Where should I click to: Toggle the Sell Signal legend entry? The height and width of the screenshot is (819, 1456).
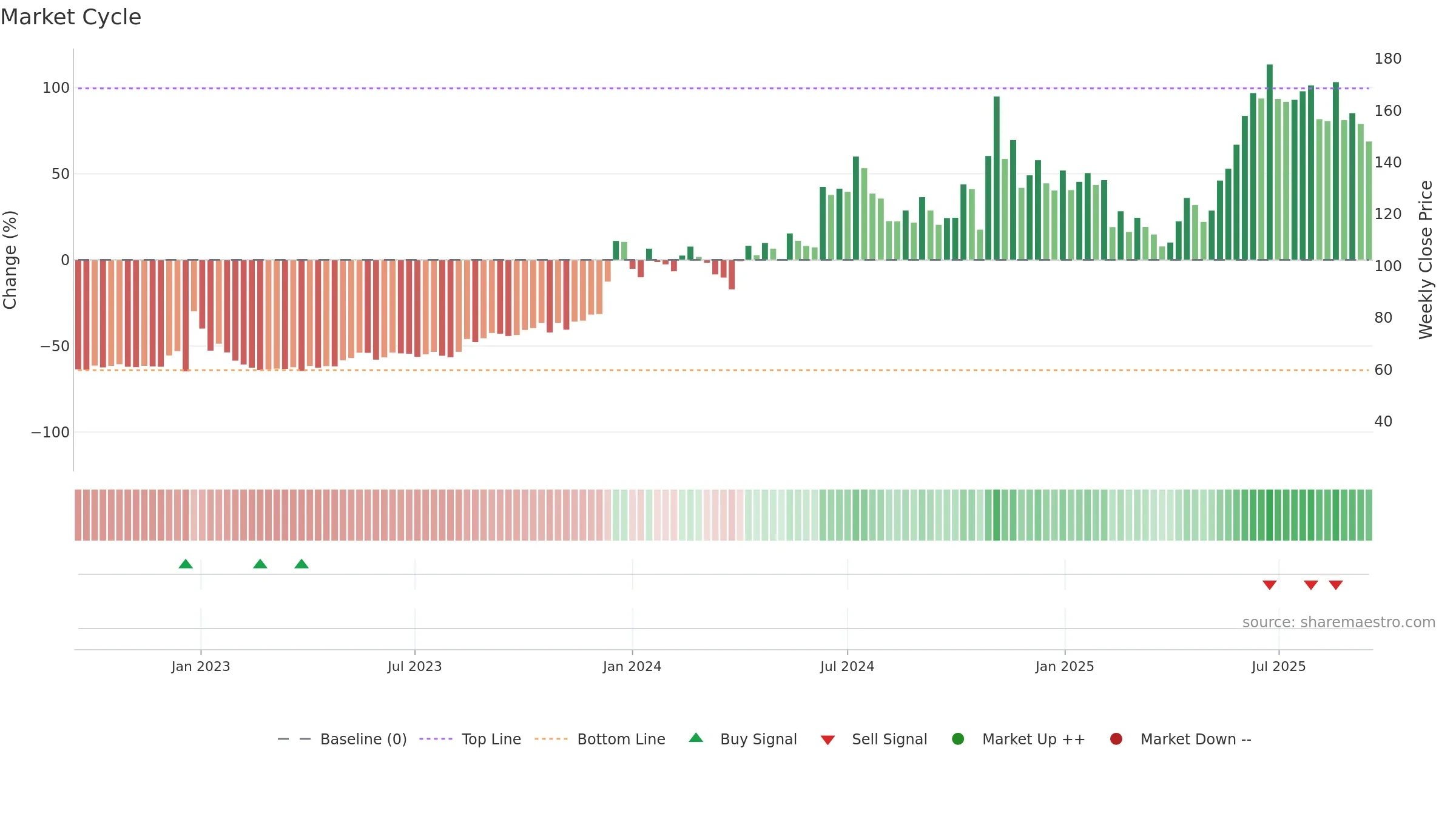(874, 739)
